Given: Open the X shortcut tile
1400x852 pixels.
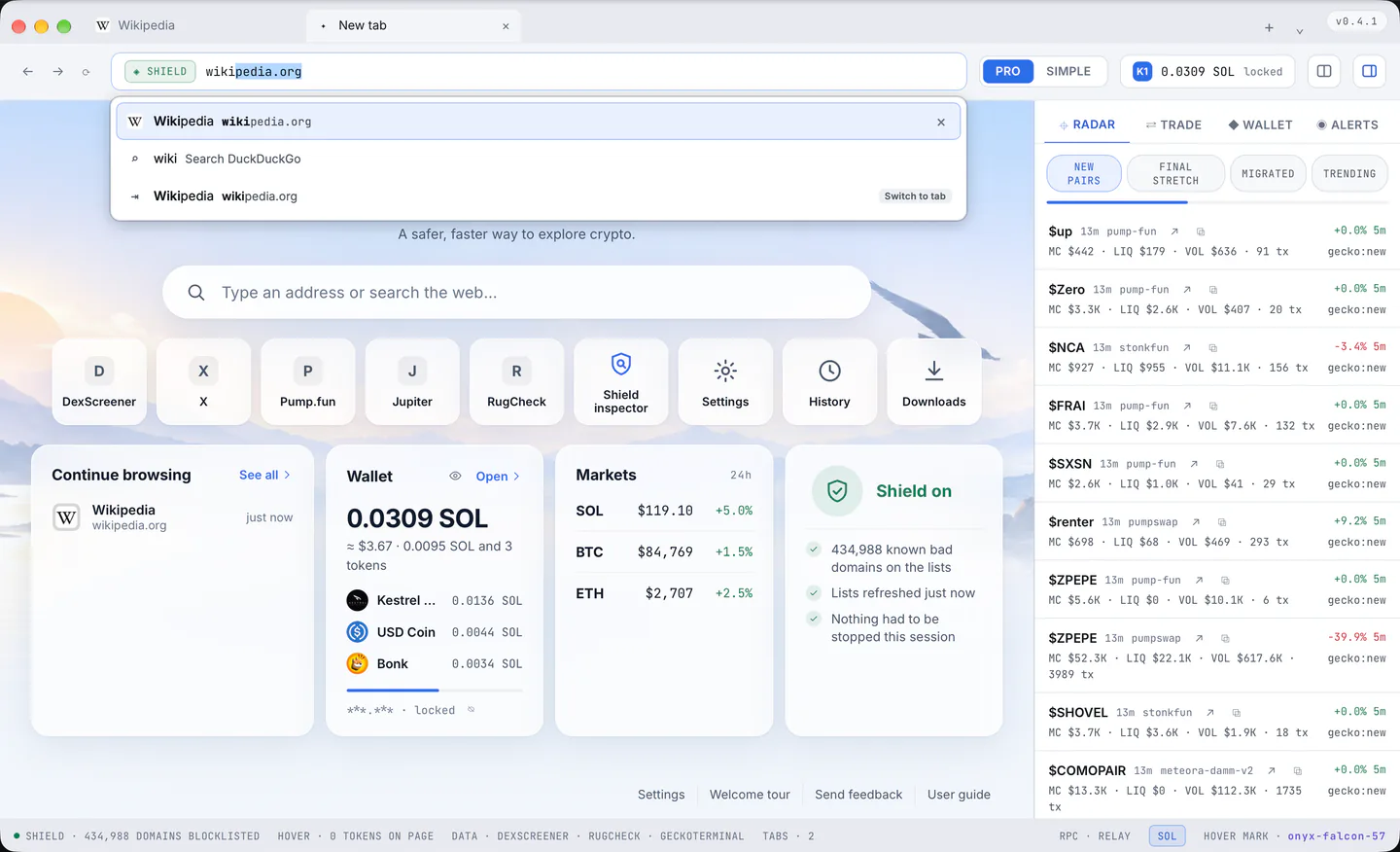Looking at the screenshot, I should point(203,381).
